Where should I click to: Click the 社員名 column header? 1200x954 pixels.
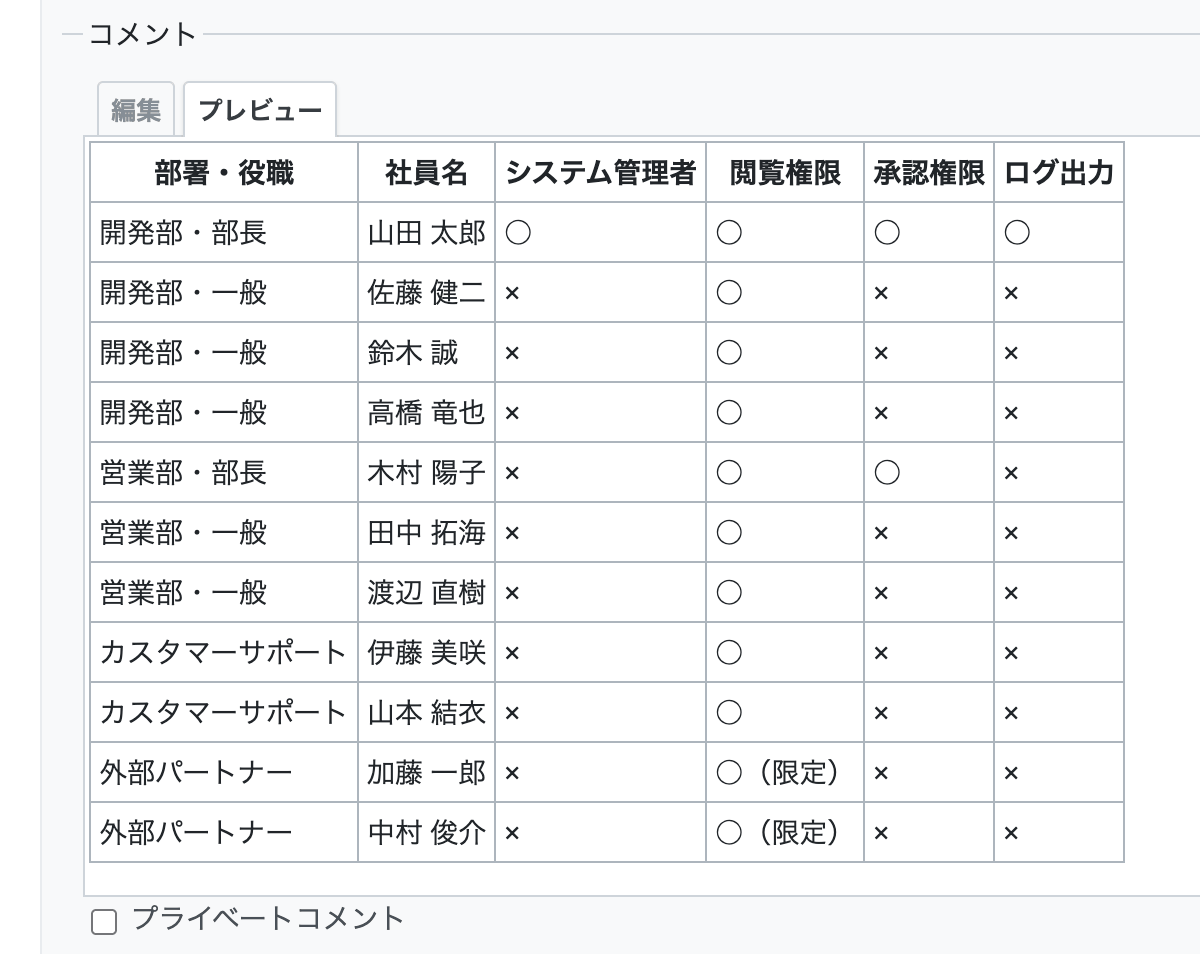[427, 173]
